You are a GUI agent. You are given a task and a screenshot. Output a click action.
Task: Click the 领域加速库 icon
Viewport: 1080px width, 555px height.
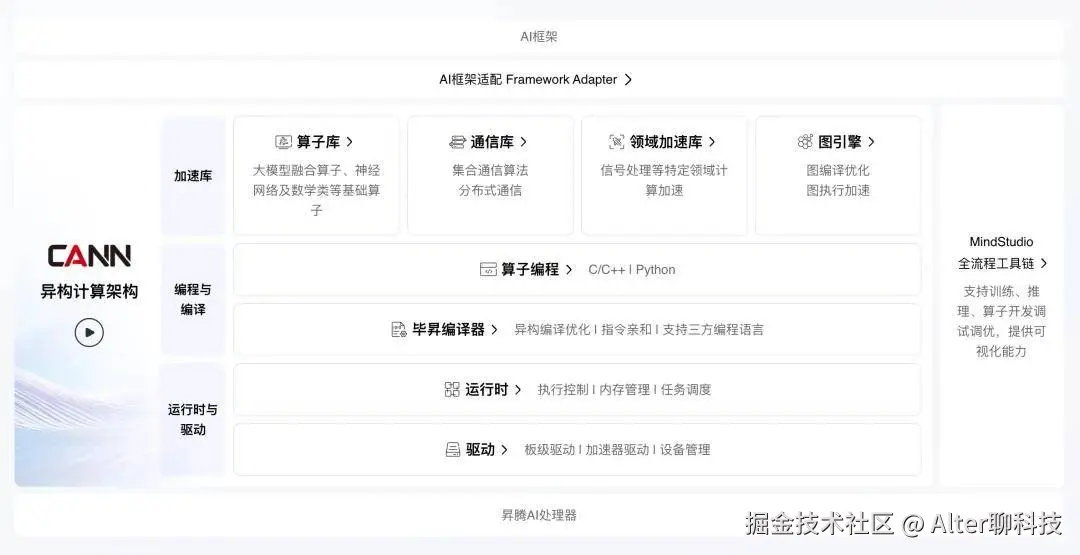click(616, 142)
